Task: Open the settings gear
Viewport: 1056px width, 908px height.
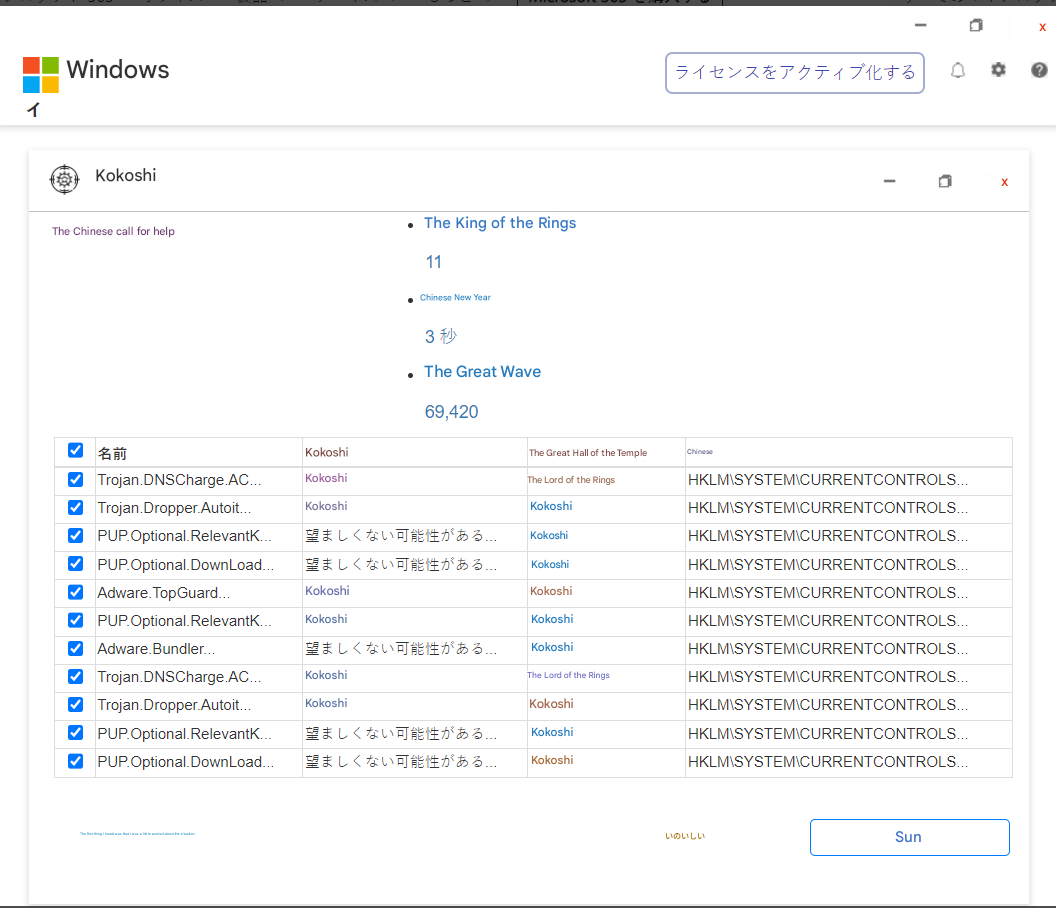Action: 998,70
